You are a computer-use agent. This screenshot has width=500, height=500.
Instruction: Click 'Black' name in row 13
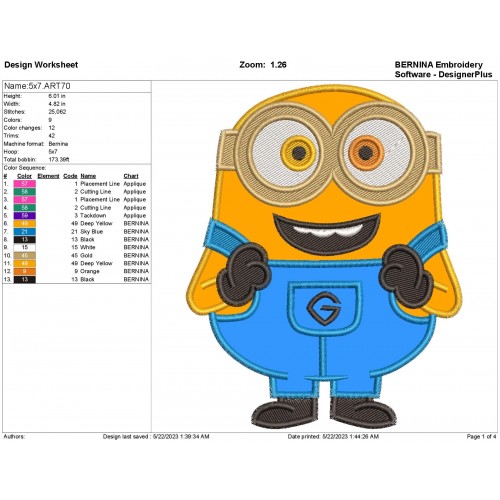[87, 279]
